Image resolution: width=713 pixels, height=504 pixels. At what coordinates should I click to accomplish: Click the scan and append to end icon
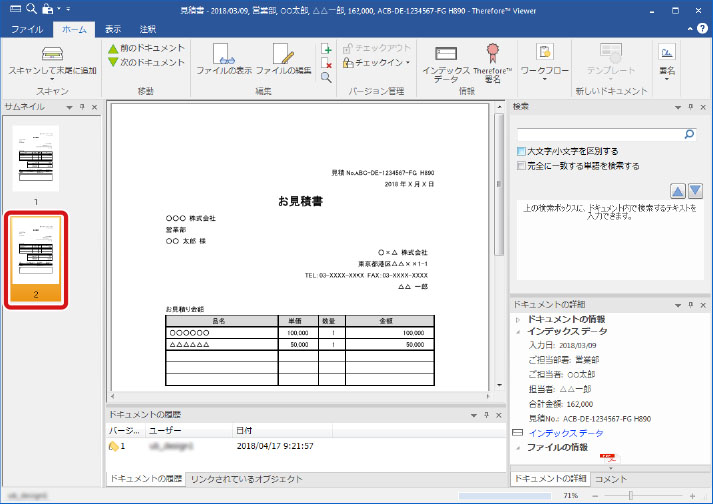point(52,55)
